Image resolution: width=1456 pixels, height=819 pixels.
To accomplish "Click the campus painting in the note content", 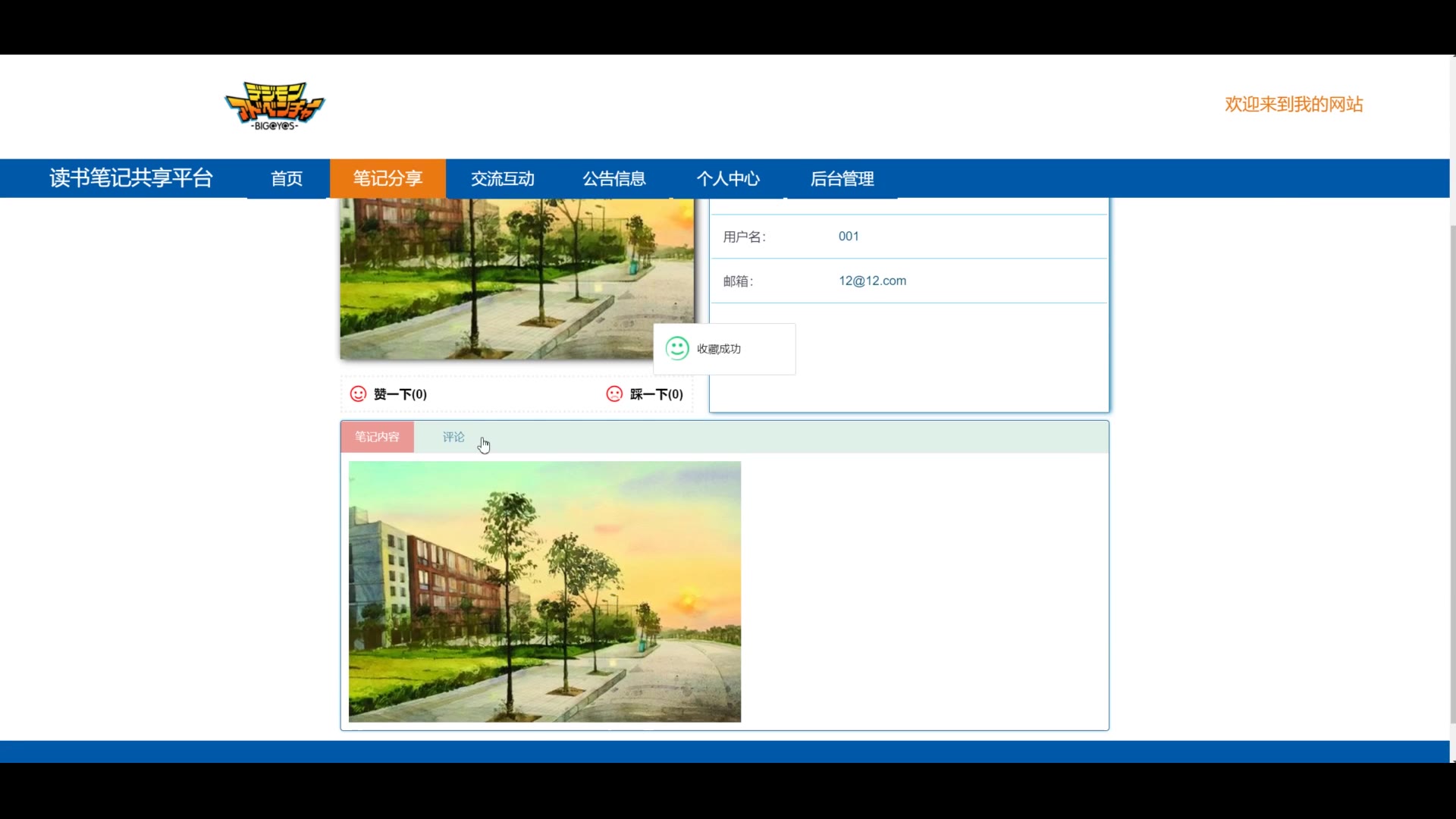I will coord(544,591).
